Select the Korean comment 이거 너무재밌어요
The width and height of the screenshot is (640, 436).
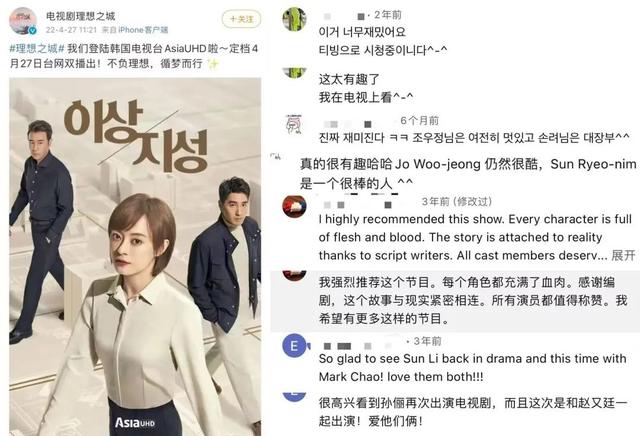pos(362,32)
